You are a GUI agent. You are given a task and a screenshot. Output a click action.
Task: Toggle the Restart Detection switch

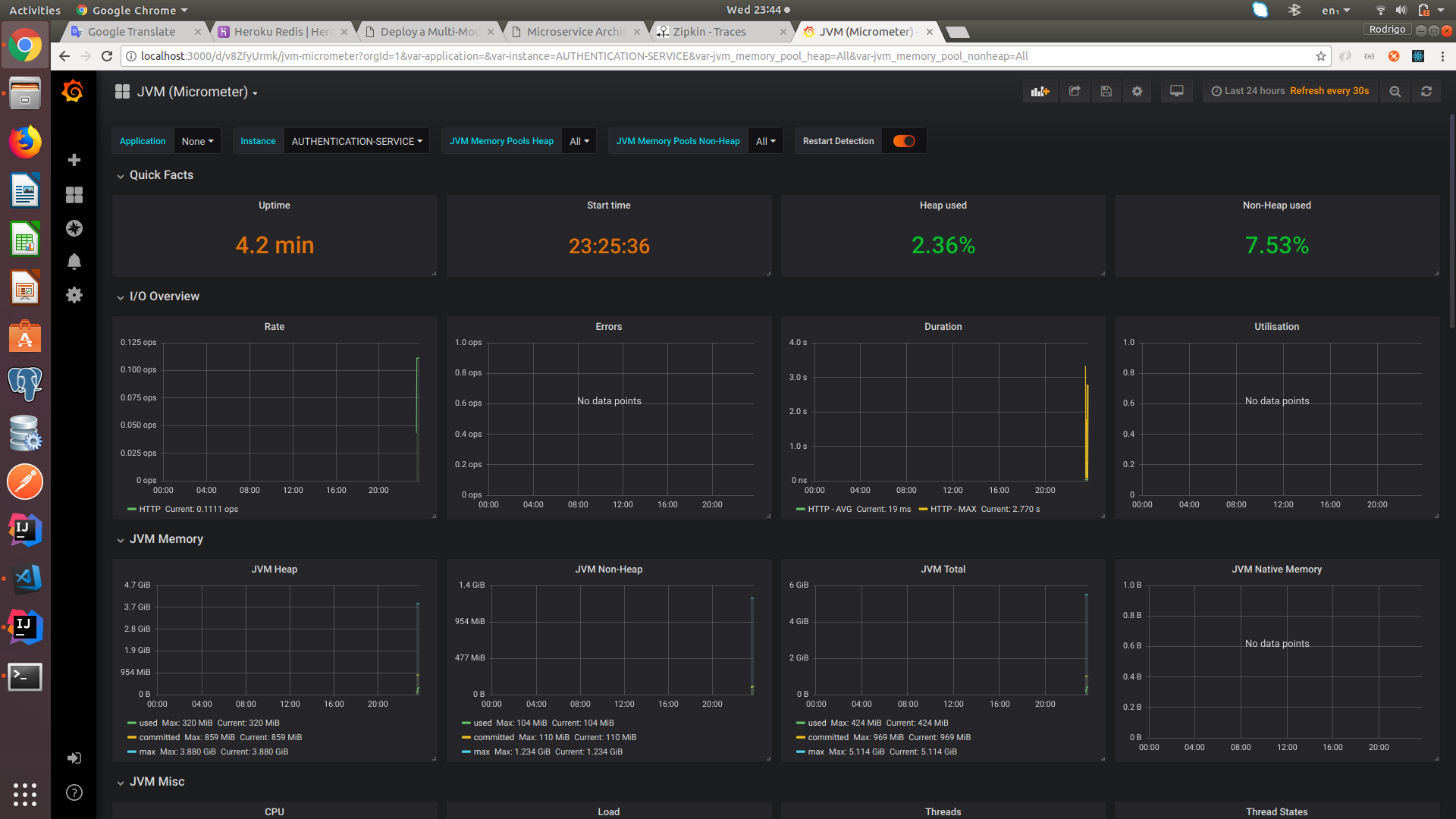click(x=903, y=141)
